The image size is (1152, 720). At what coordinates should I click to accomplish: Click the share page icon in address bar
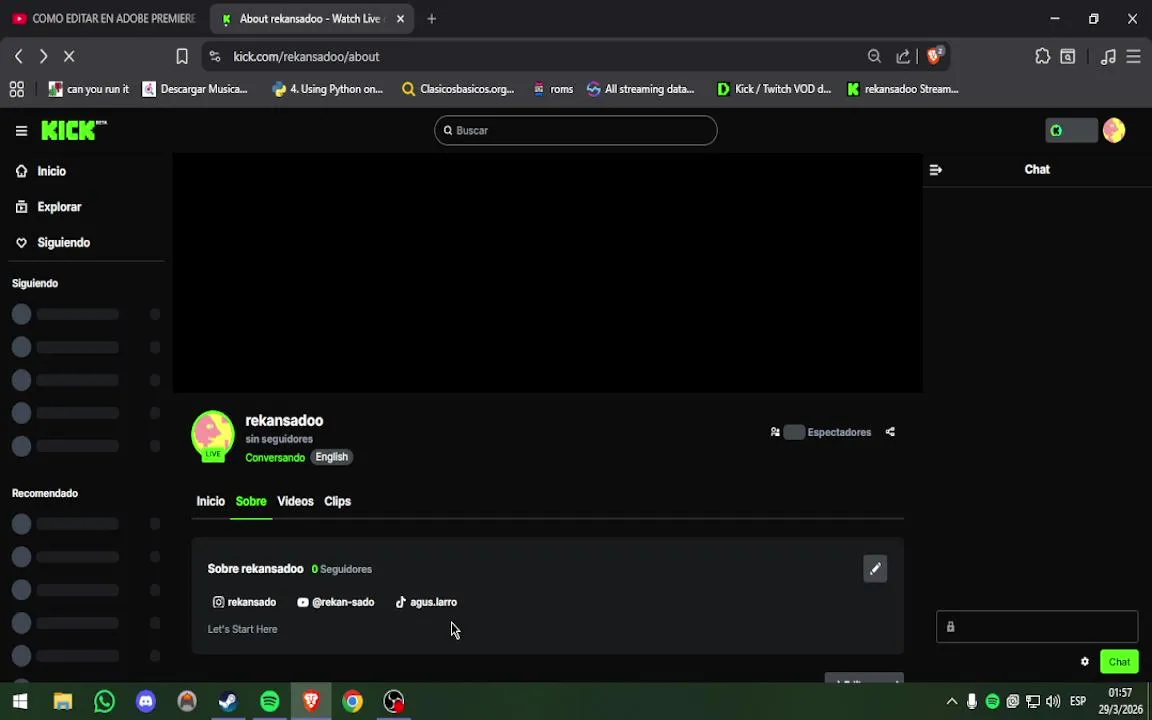click(903, 57)
